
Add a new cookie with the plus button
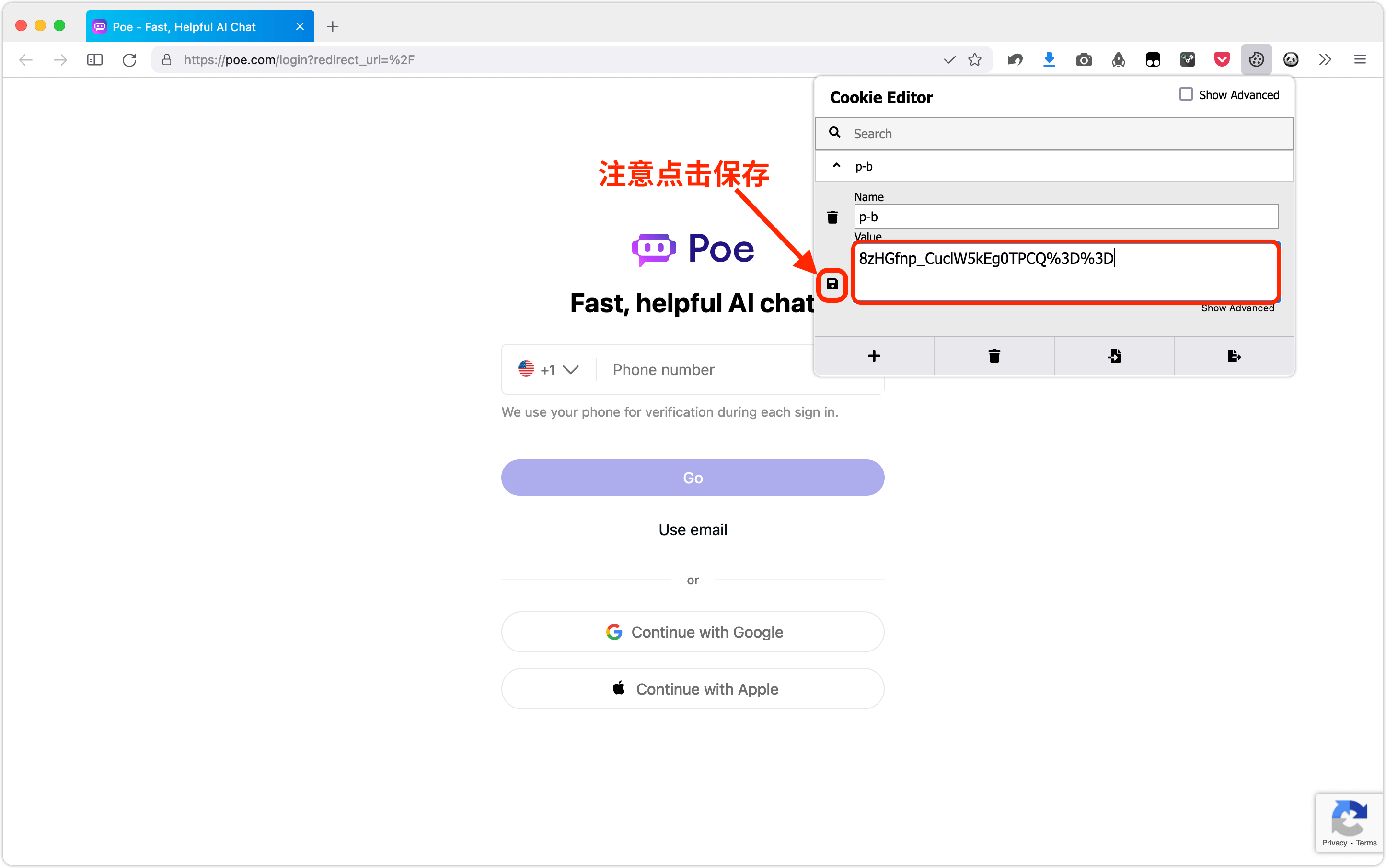874,356
